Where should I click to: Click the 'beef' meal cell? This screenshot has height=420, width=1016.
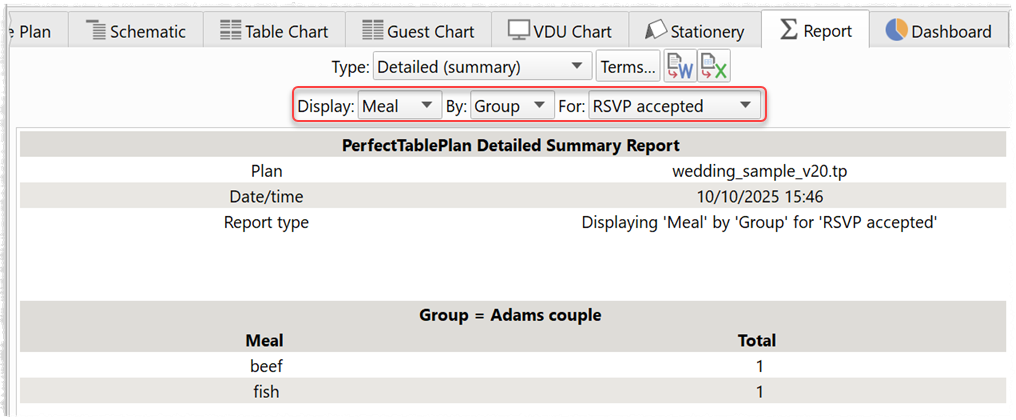(266, 366)
